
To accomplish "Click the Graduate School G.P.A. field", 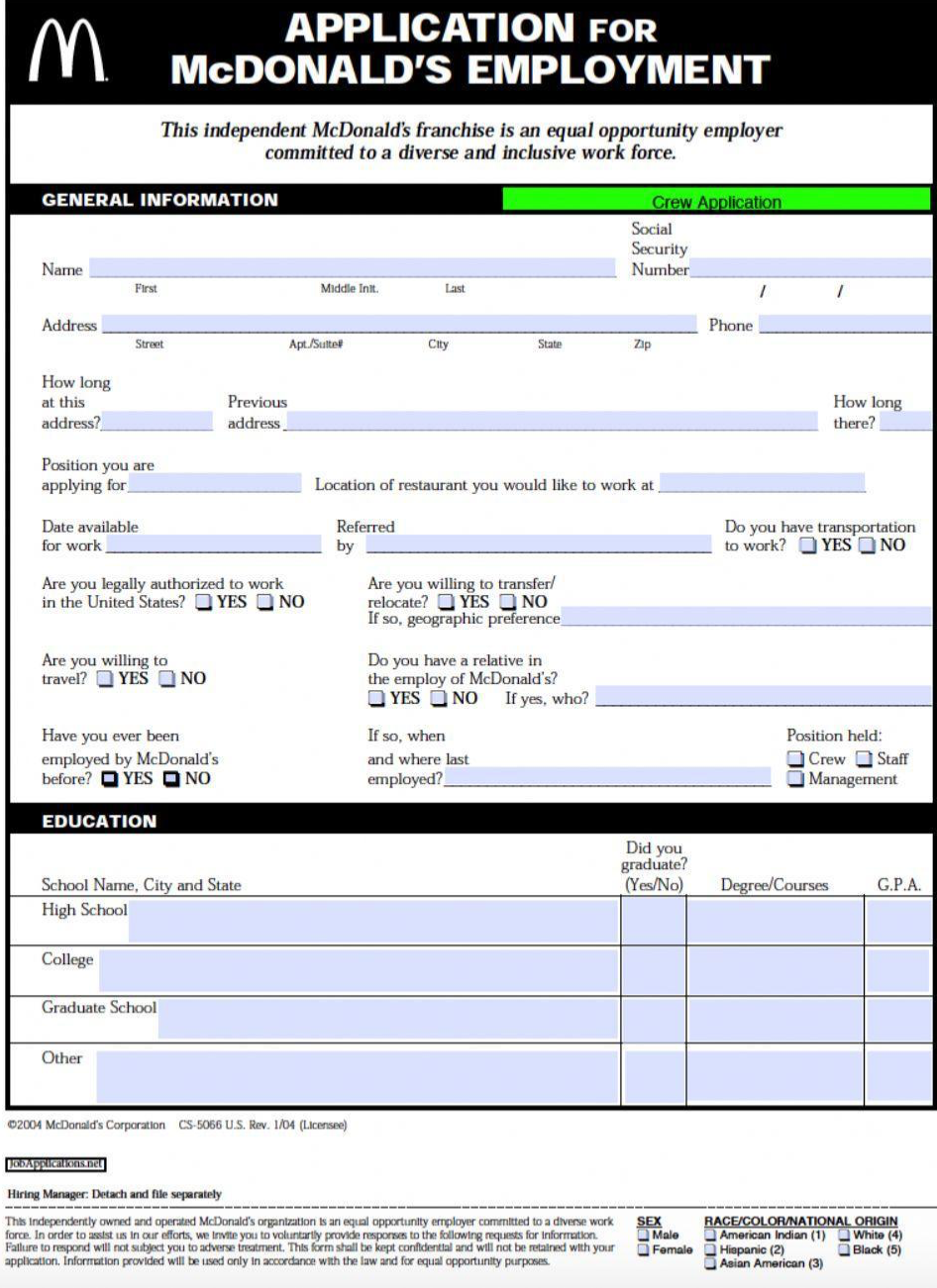I will [898, 1019].
